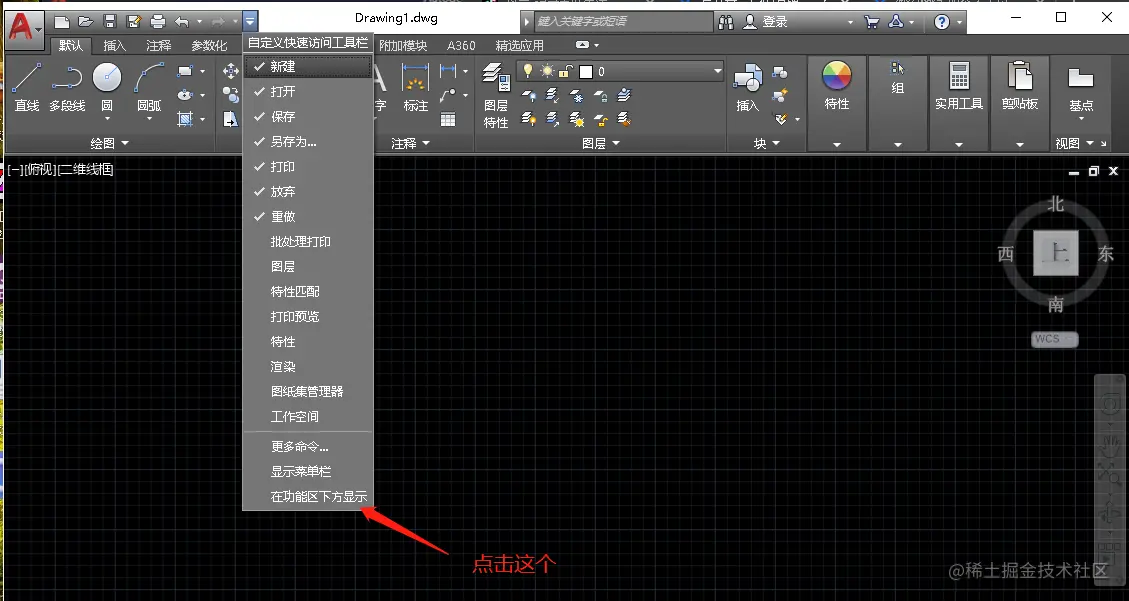Click the Thaw All Layers sun icon
Viewport: 1129px width, 601px height.
(576, 118)
